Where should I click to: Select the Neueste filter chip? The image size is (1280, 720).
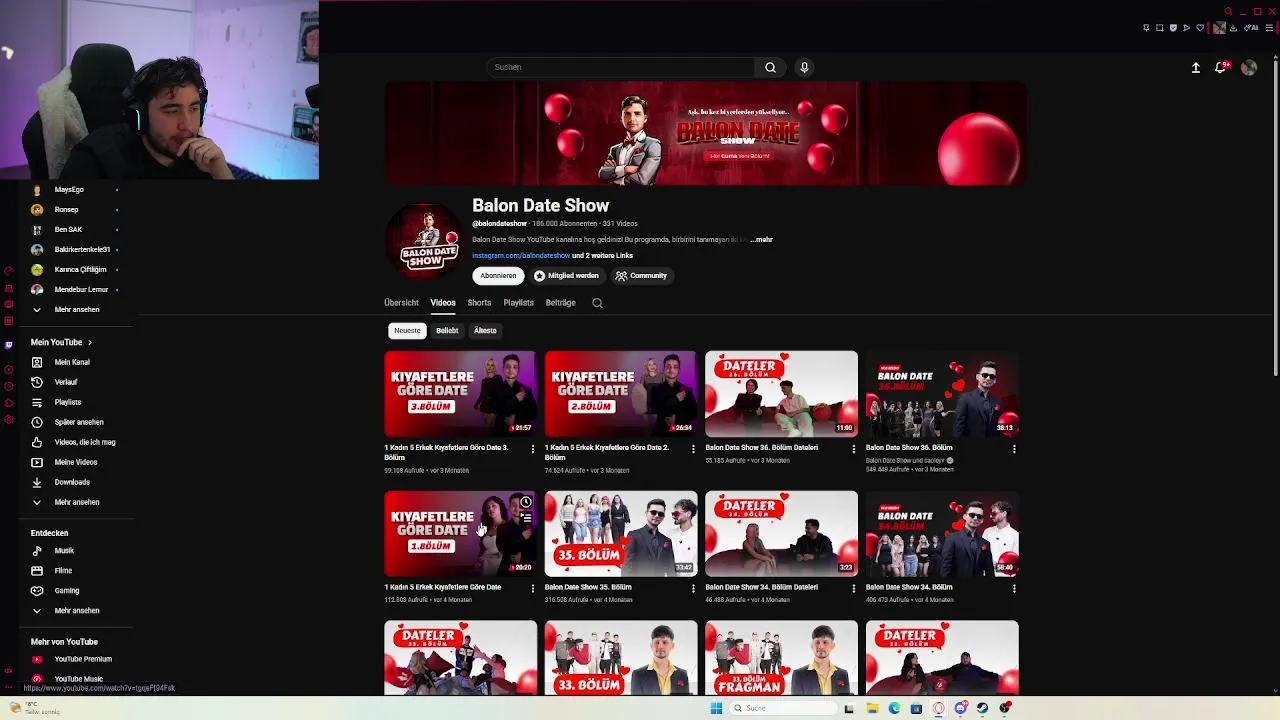coord(407,330)
